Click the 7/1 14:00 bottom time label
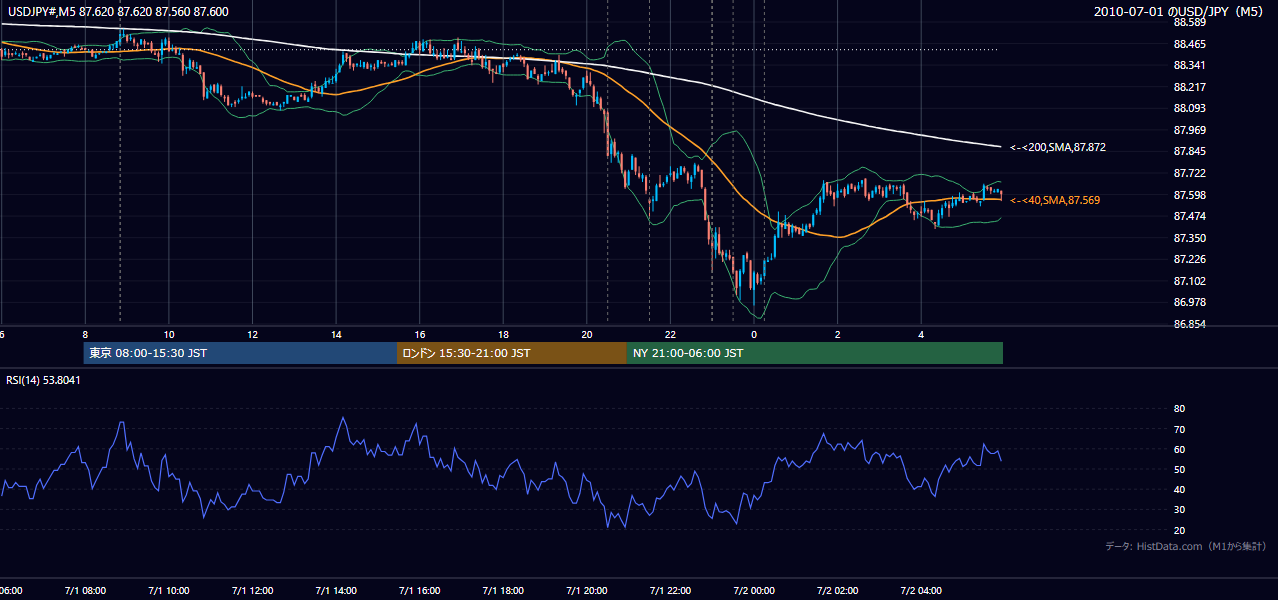Image resolution: width=1278 pixels, height=600 pixels. 336,590
